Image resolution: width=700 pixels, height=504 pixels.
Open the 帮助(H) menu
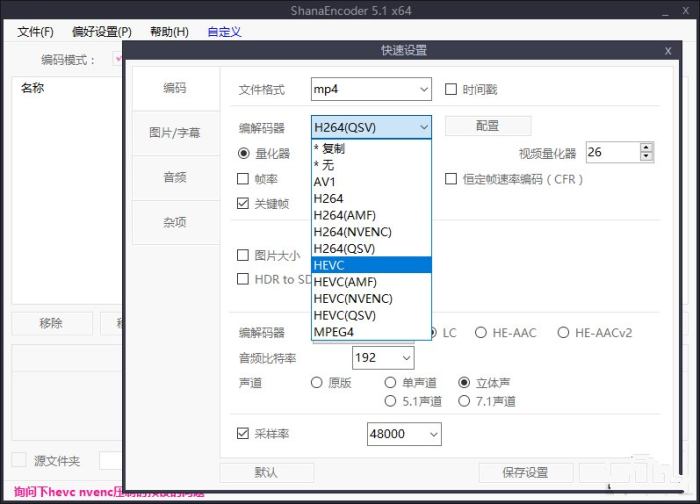(169, 32)
